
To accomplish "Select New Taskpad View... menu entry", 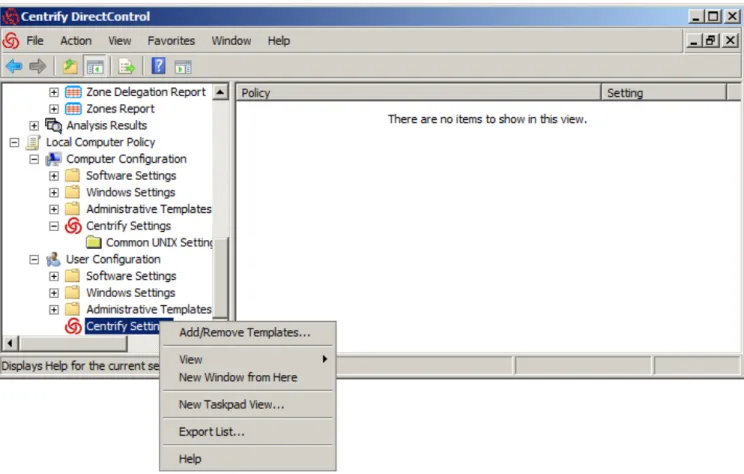I will coord(248,405).
